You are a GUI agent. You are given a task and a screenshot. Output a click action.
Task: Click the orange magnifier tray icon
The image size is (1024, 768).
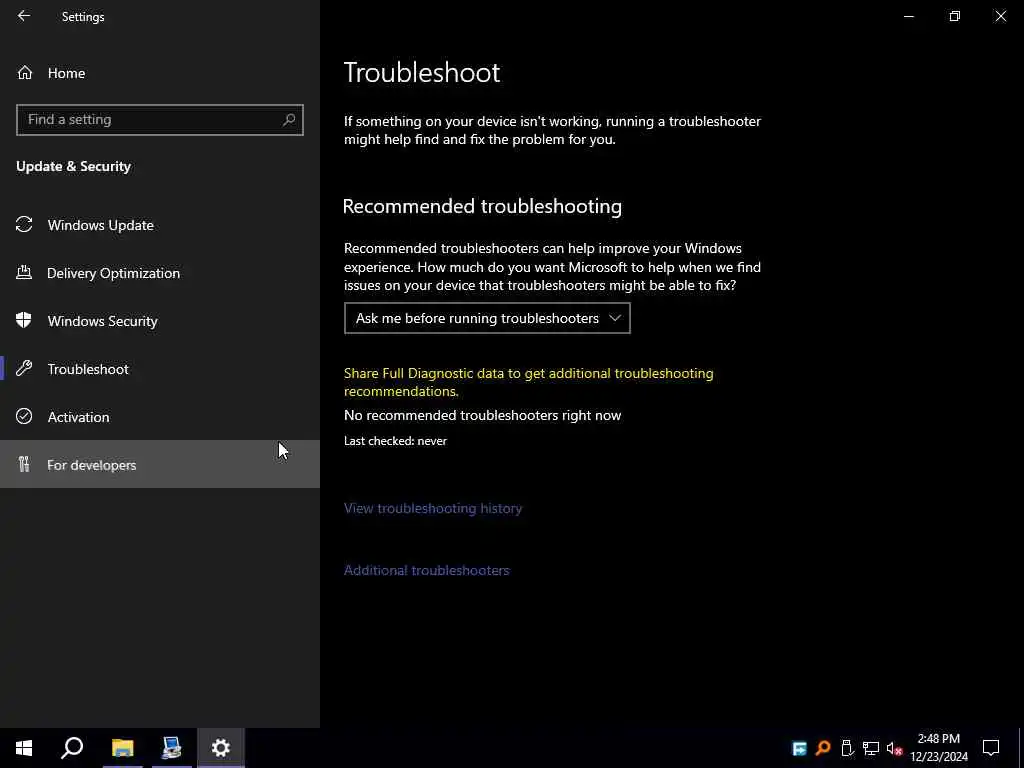coord(823,748)
